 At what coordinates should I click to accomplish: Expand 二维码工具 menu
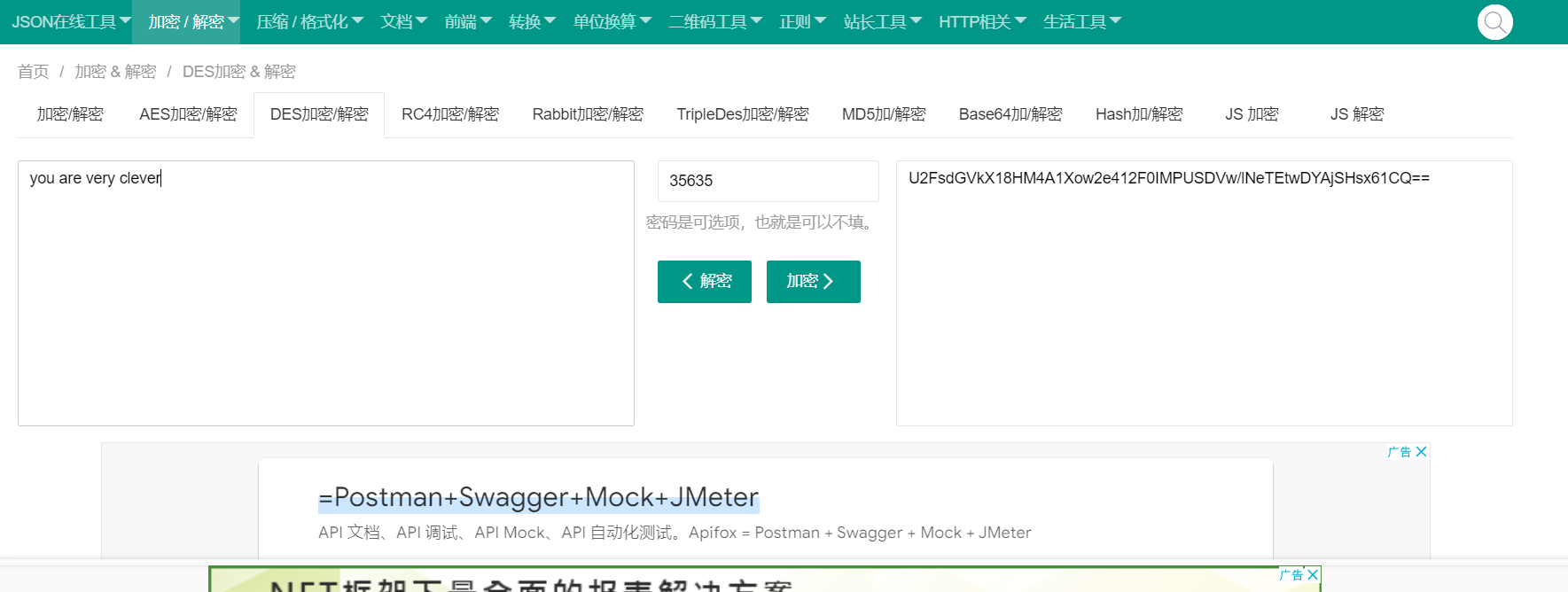(x=715, y=22)
